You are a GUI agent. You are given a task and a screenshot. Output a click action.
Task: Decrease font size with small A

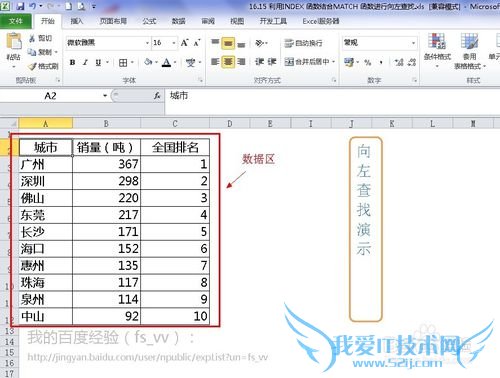click(x=197, y=43)
